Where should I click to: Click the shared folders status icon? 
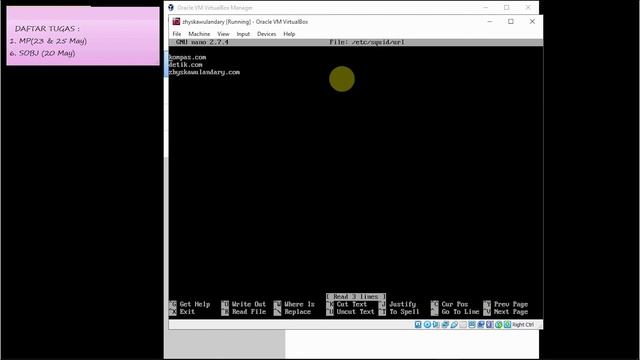(463, 324)
